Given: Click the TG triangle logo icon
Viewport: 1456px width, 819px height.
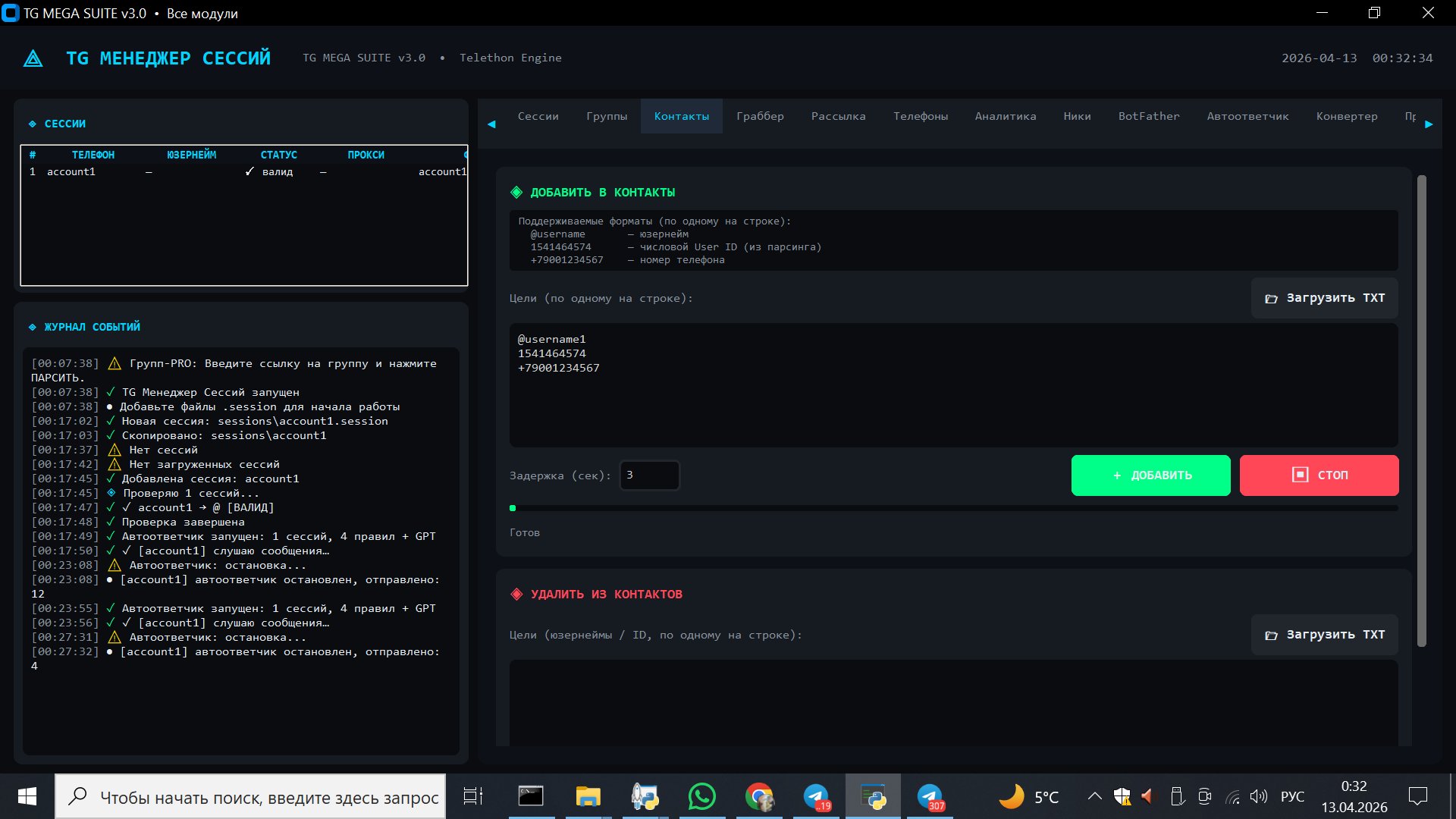Looking at the screenshot, I should coord(33,58).
